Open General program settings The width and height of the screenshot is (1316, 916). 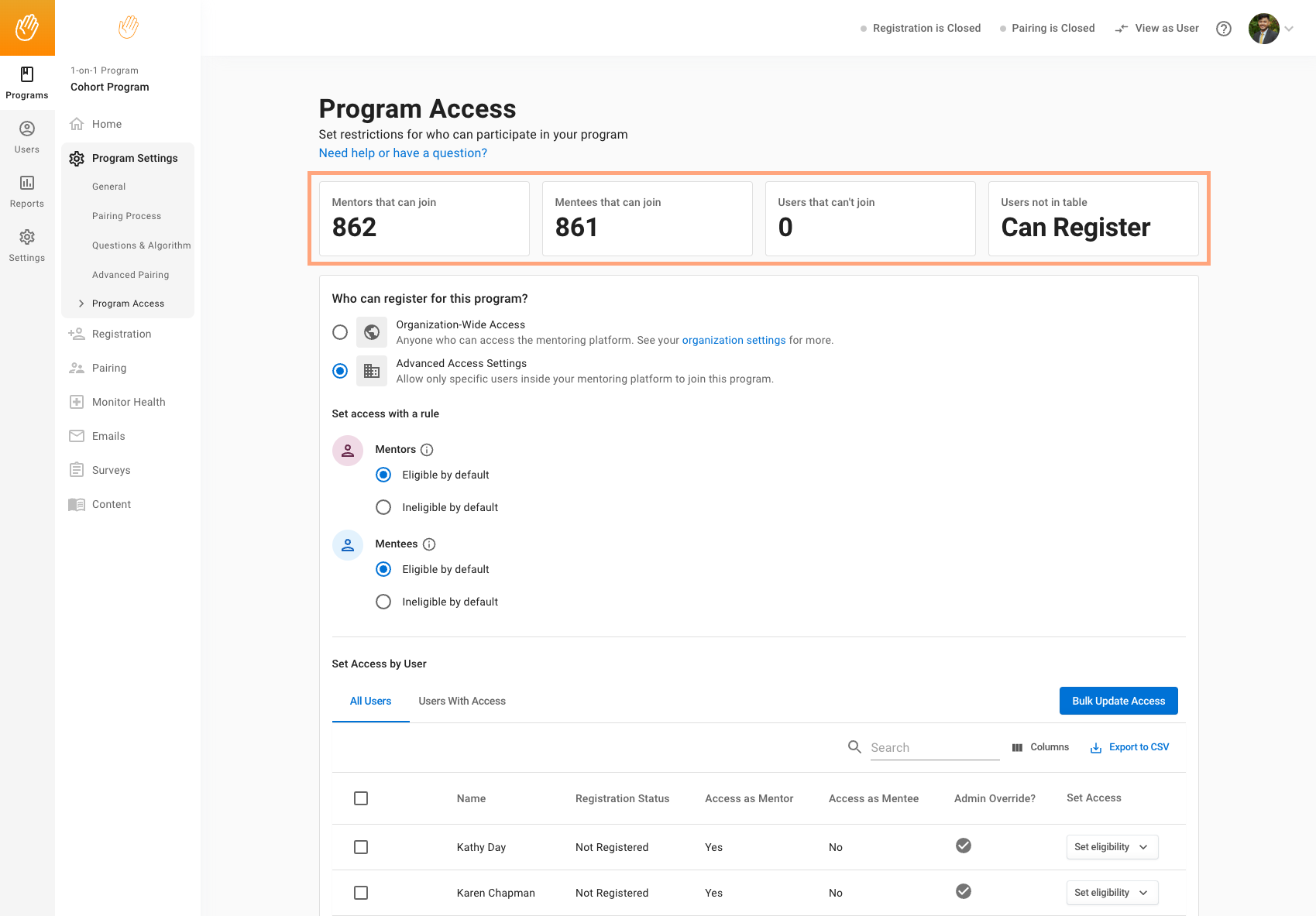pos(109,187)
